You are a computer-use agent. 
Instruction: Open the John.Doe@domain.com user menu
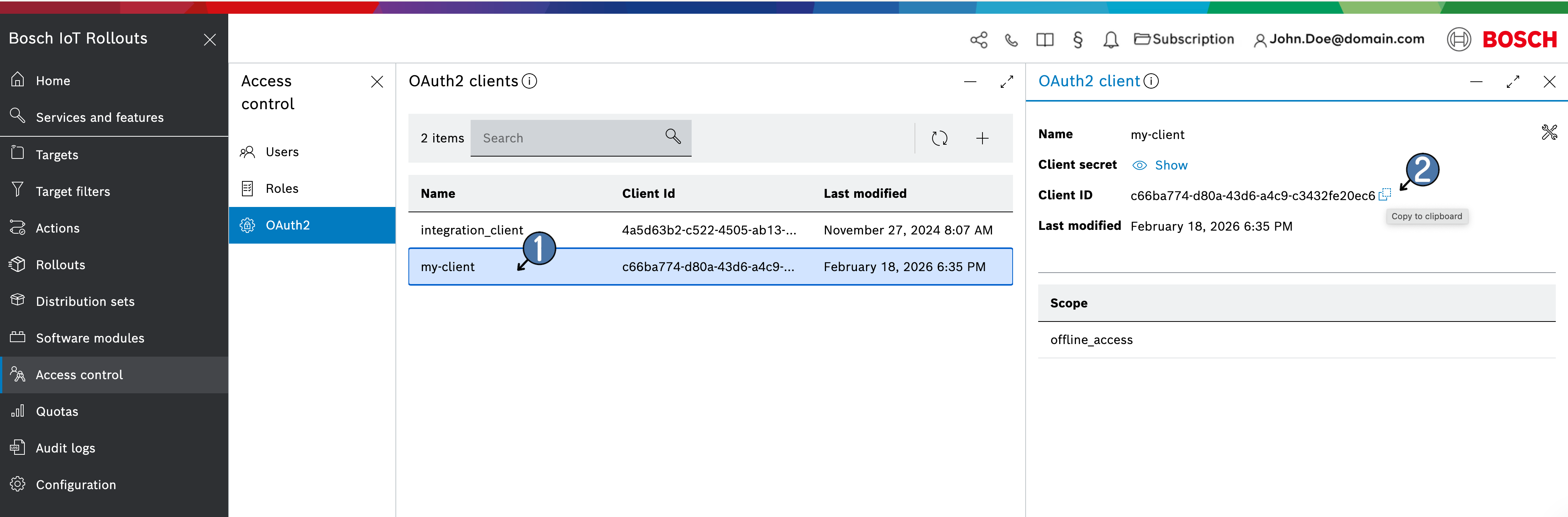point(1339,40)
